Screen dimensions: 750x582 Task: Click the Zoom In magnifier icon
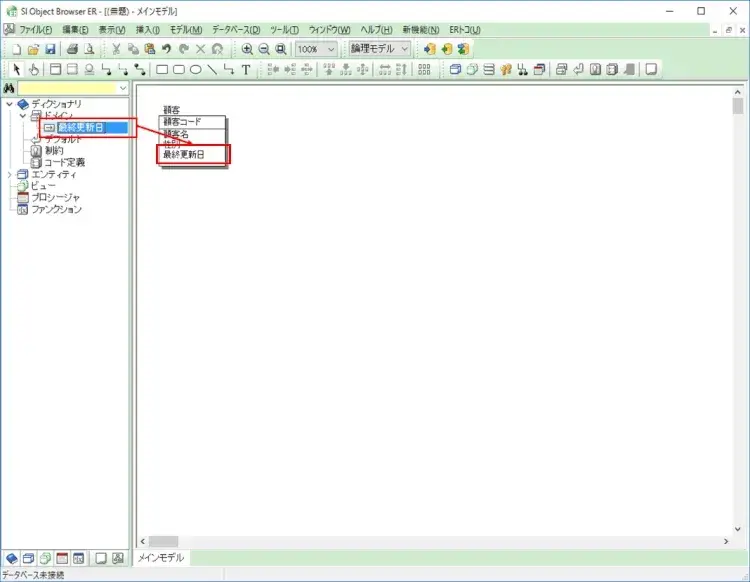click(247, 49)
